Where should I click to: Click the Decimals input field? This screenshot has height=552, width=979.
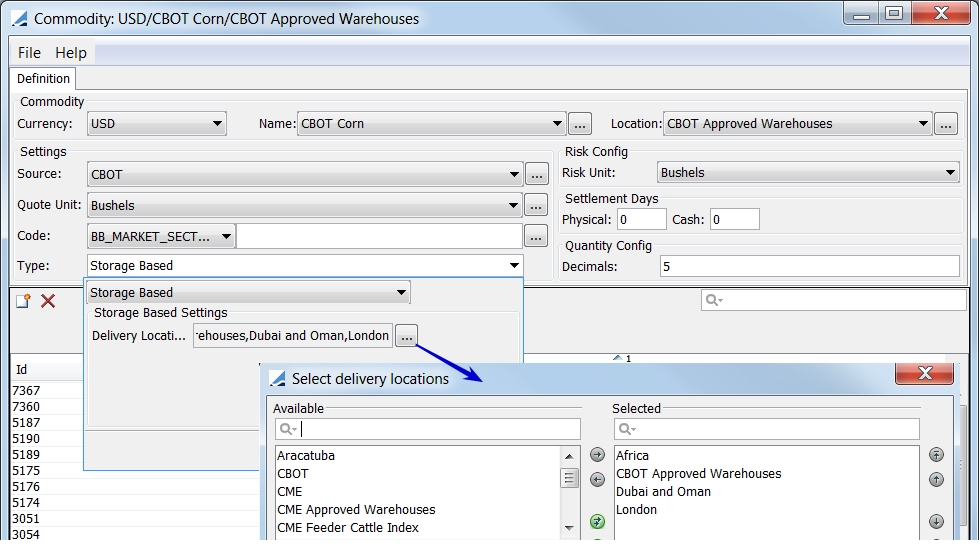pos(809,267)
